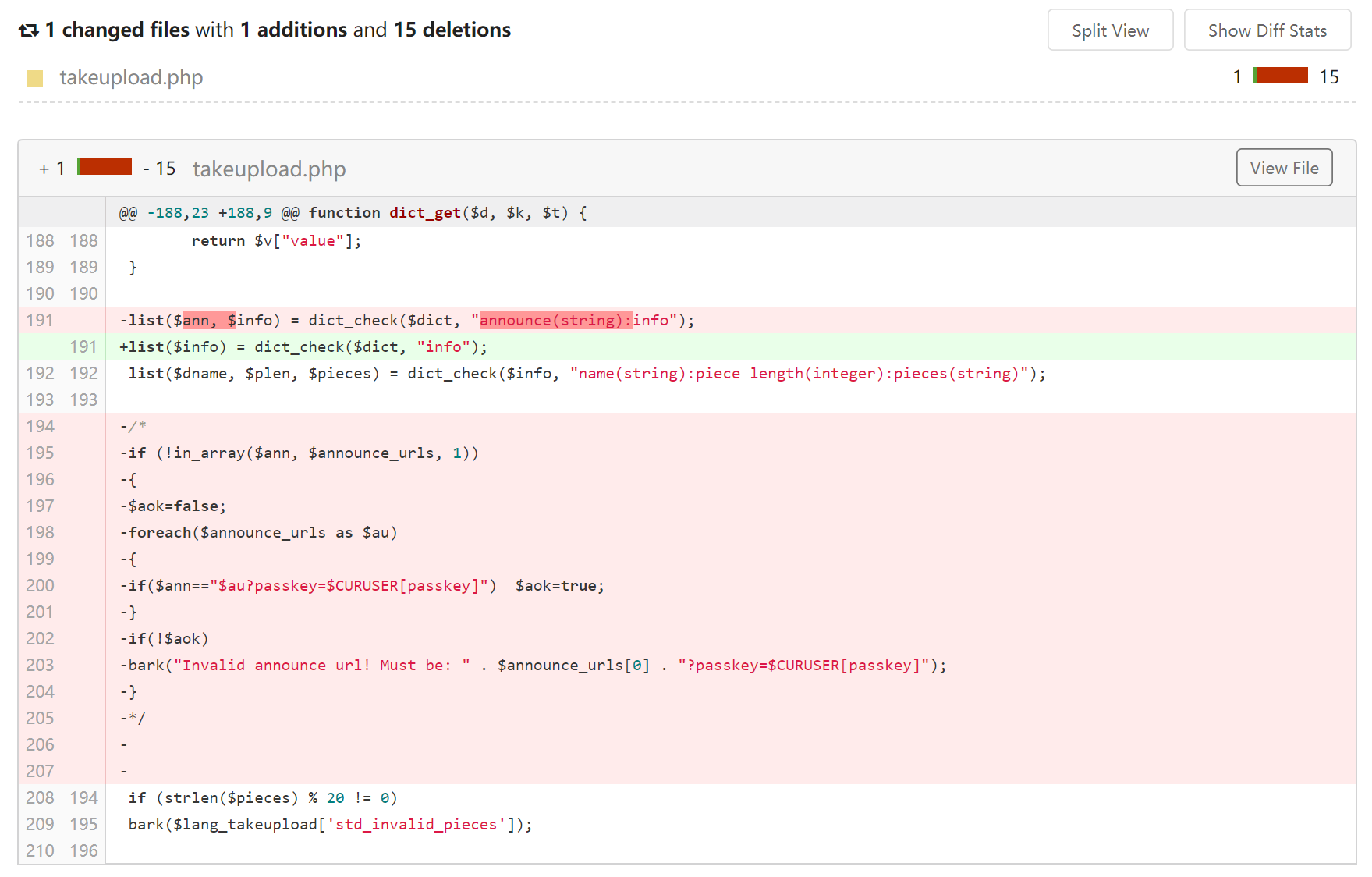Image resolution: width=1372 pixels, height=877 pixels.
Task: Click new line number 196
Action: (x=83, y=850)
